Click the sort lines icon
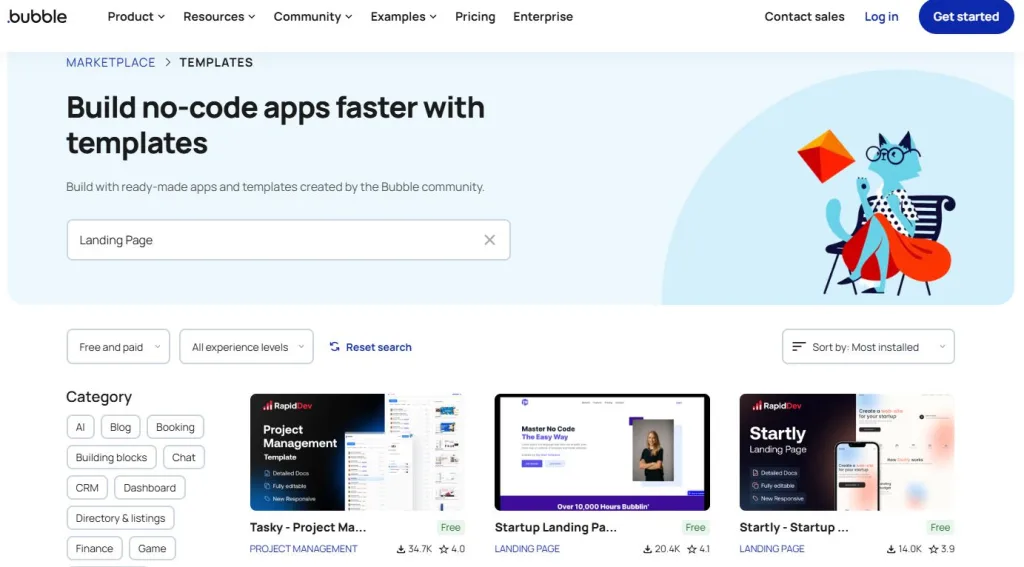 pos(798,347)
